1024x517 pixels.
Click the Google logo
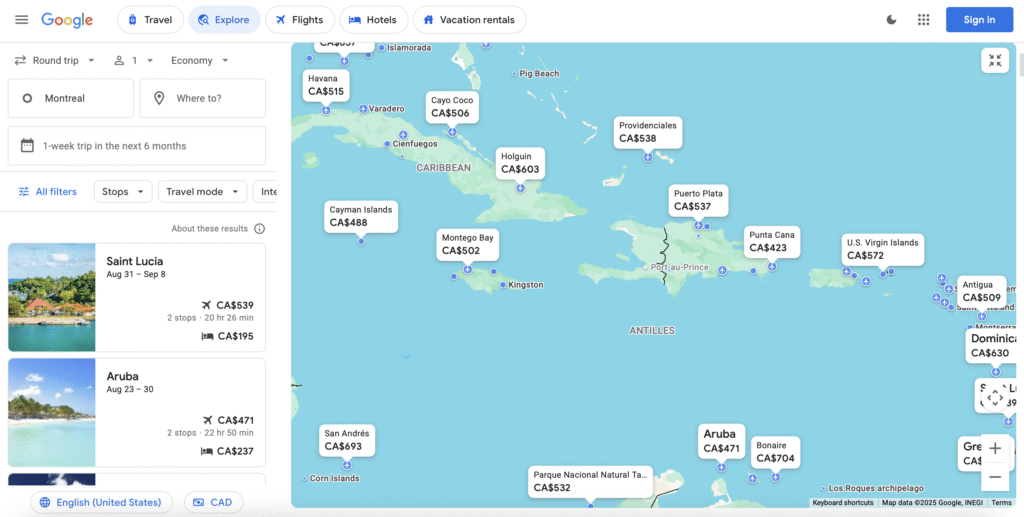tap(67, 20)
